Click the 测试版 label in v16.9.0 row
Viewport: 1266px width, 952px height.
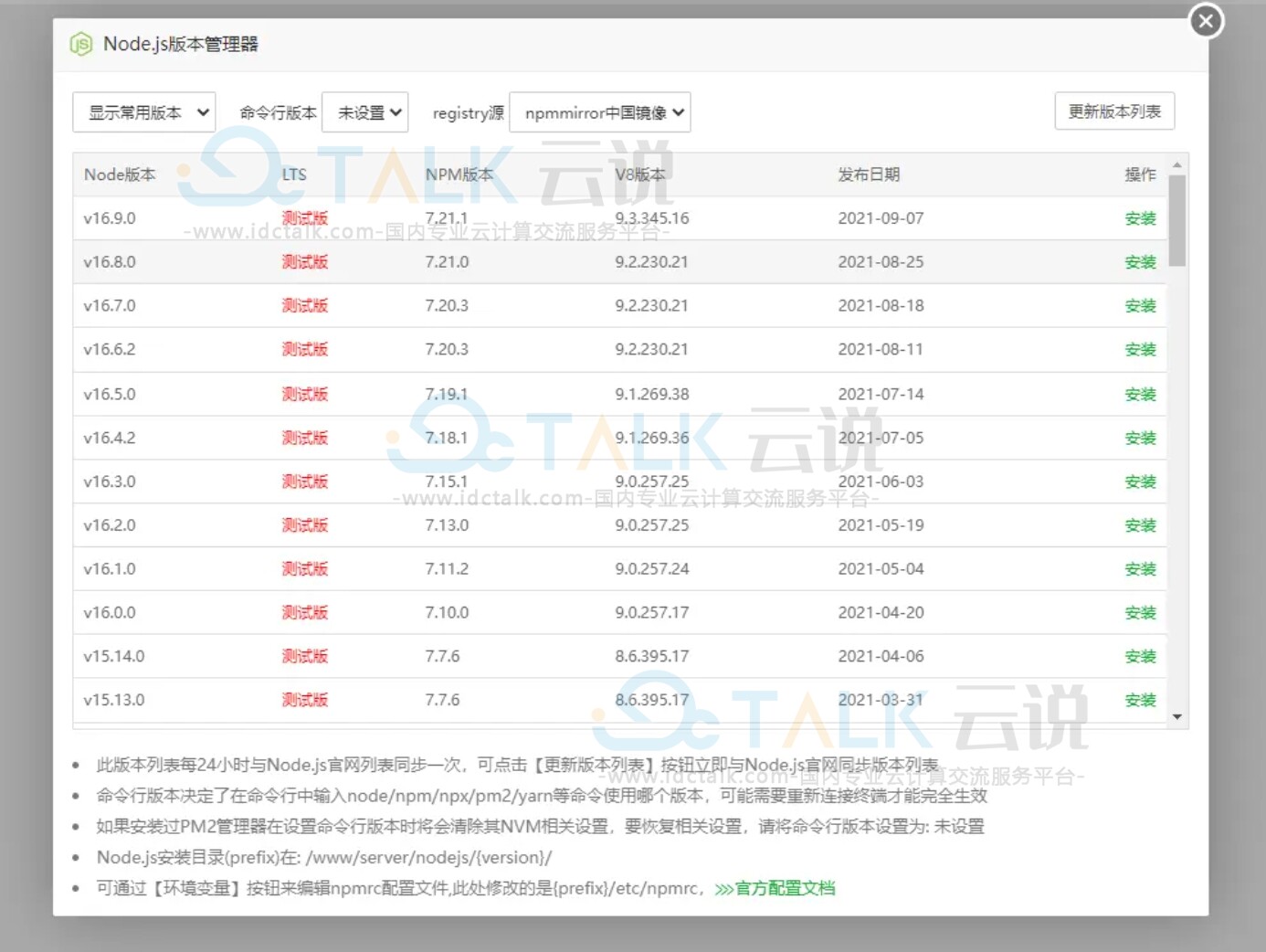304,218
